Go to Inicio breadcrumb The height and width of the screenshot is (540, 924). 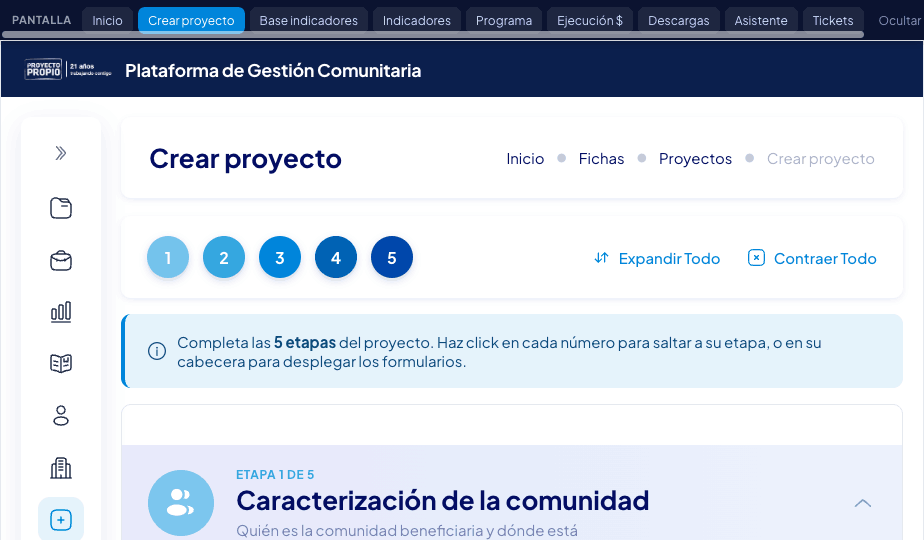click(x=525, y=159)
